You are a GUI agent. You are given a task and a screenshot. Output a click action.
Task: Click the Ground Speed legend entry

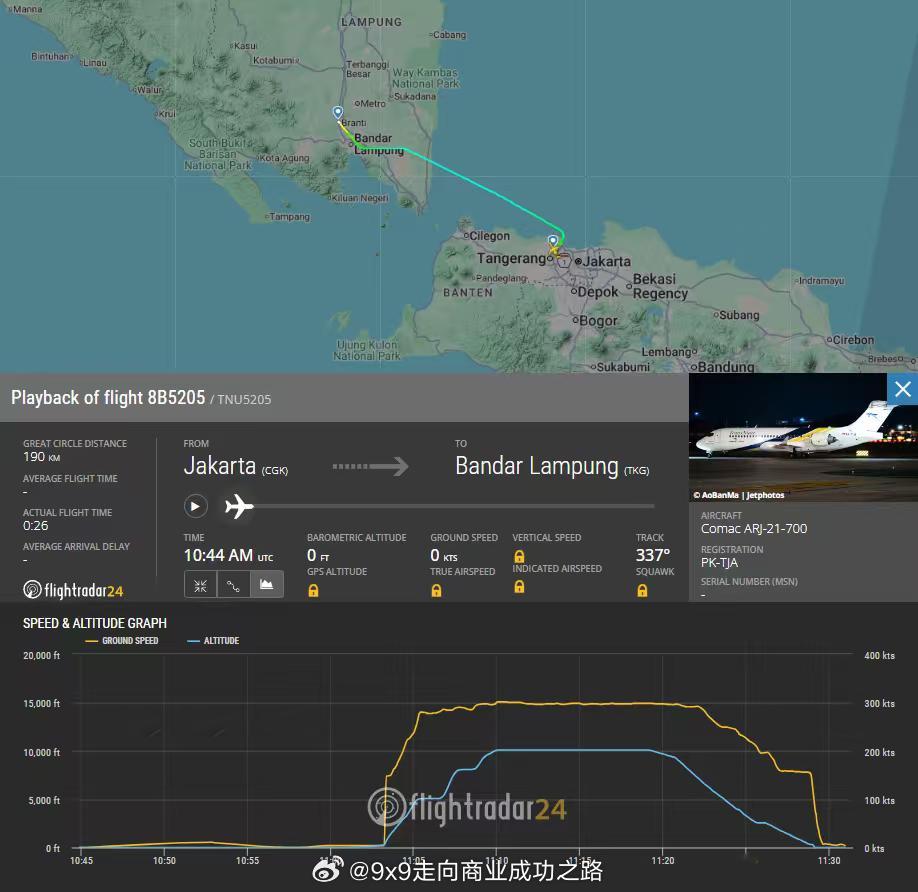tap(122, 641)
